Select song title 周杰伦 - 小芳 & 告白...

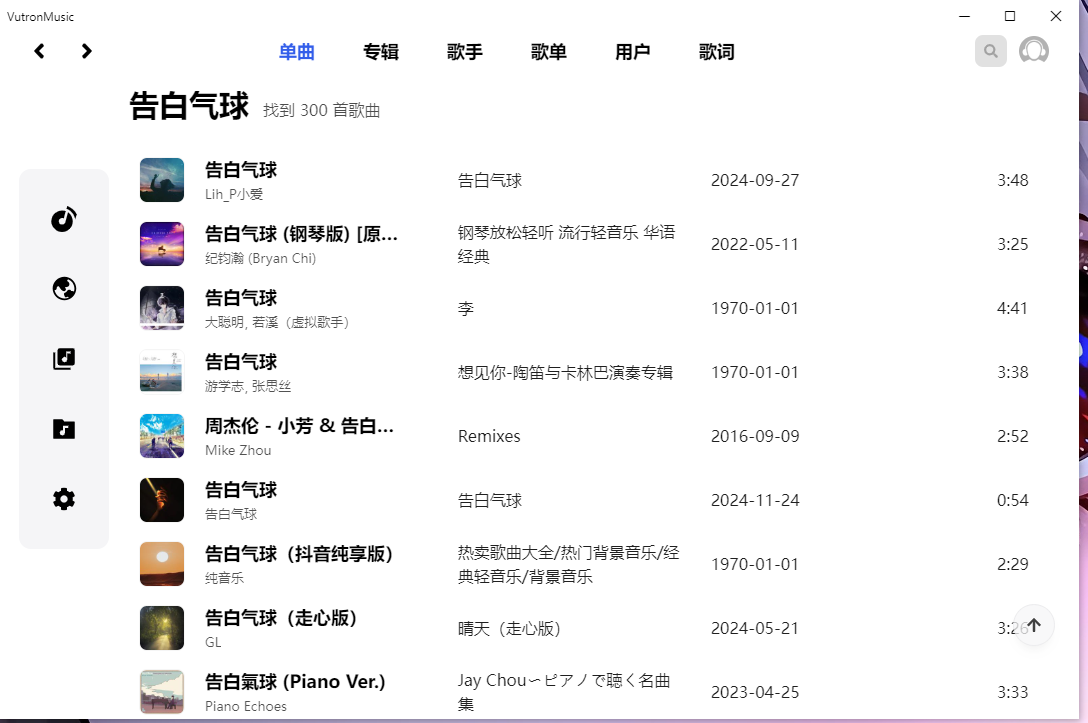click(x=299, y=426)
